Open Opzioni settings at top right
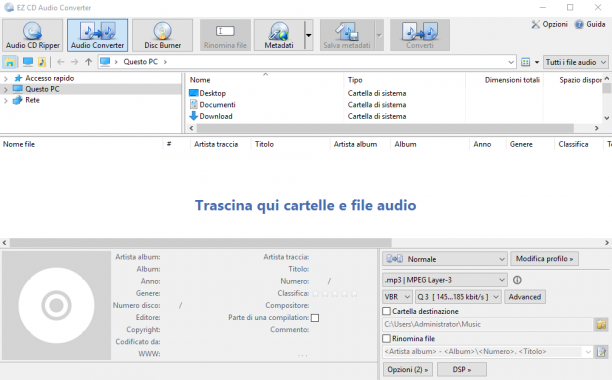612x380 pixels. pyautogui.click(x=549, y=24)
